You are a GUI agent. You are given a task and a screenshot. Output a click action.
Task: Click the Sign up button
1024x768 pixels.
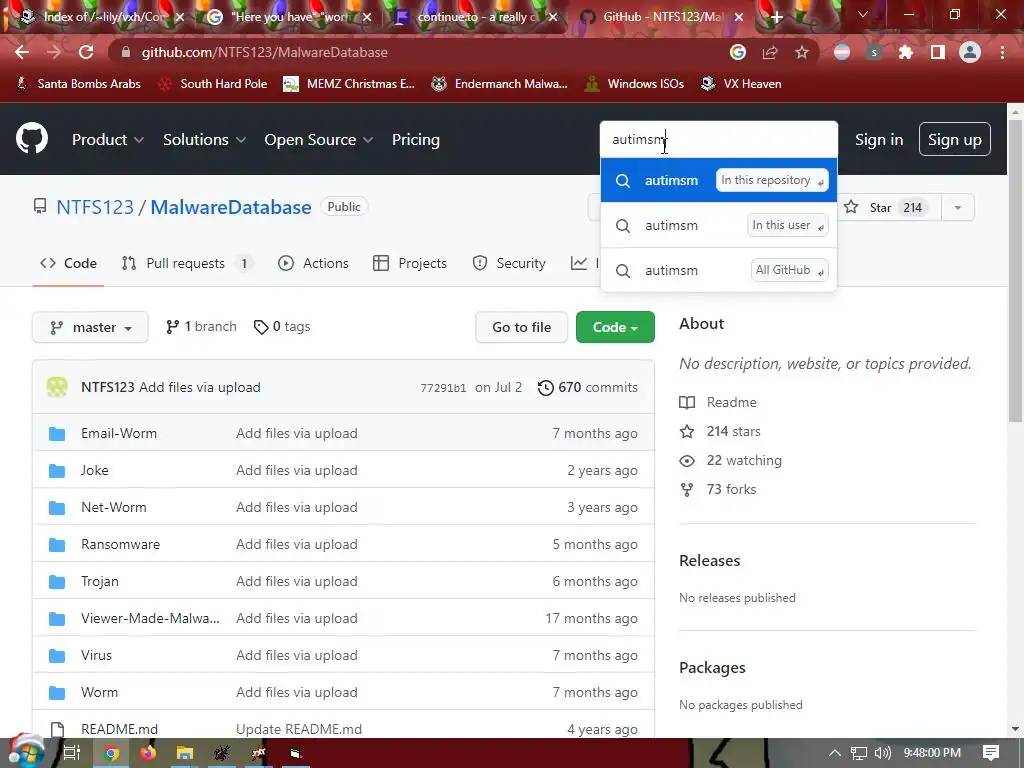click(x=954, y=140)
